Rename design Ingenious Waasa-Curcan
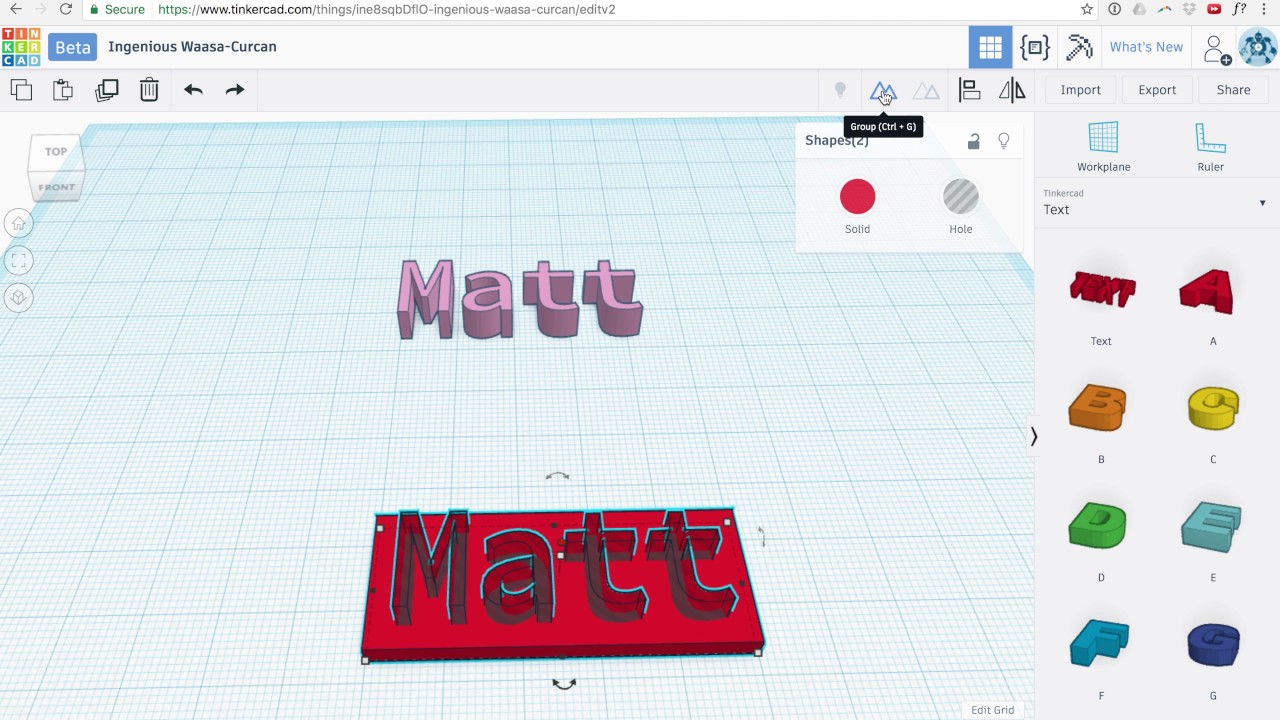1280x720 pixels. click(x=192, y=46)
